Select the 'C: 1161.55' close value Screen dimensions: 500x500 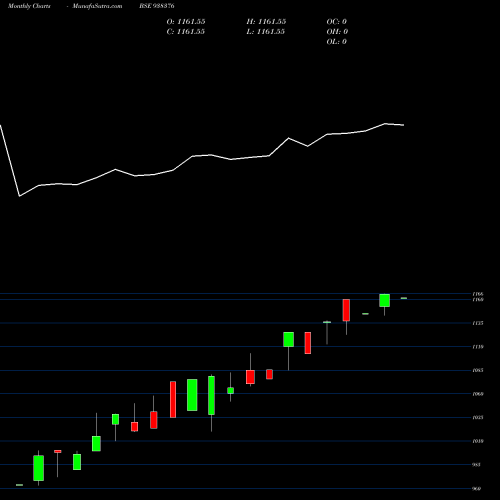pyautogui.click(x=186, y=32)
